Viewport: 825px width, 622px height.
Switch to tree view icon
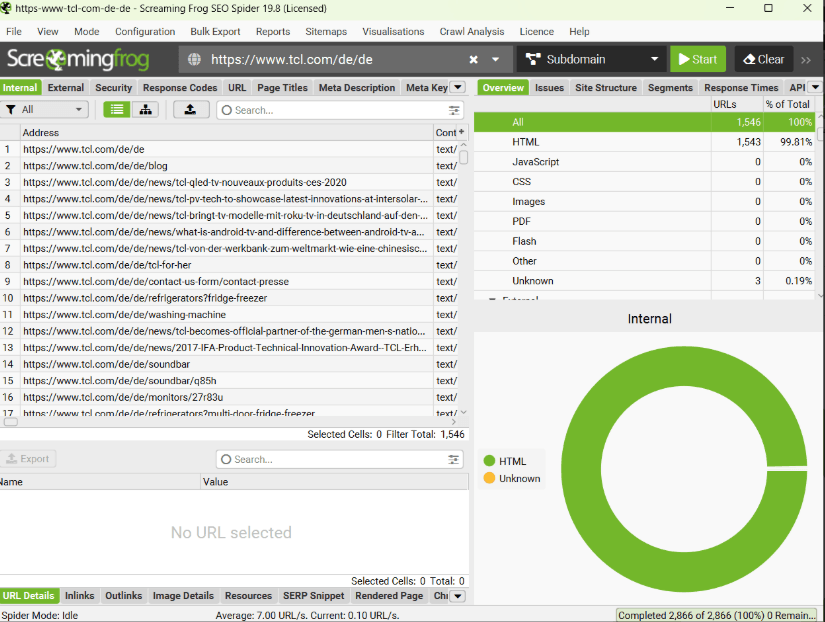146,110
